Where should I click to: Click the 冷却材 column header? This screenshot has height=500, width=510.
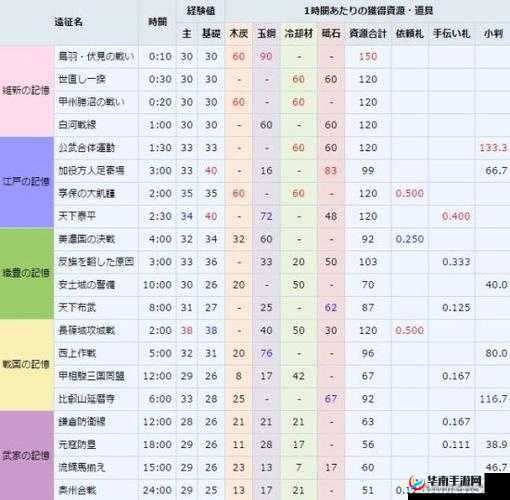point(299,34)
